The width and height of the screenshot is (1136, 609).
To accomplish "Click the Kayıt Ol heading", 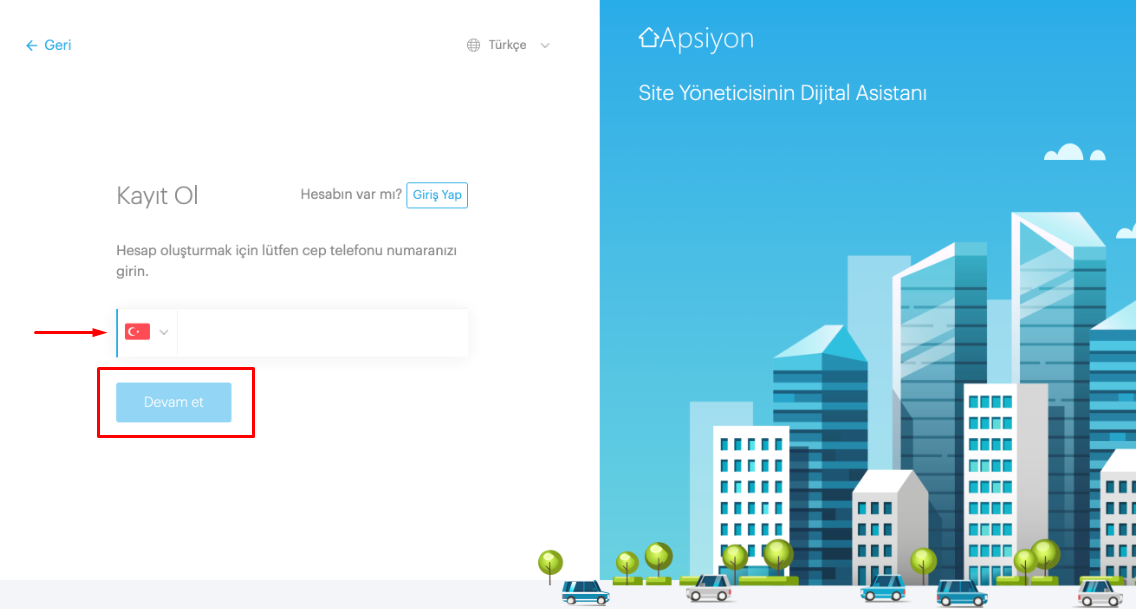I will click(x=157, y=196).
